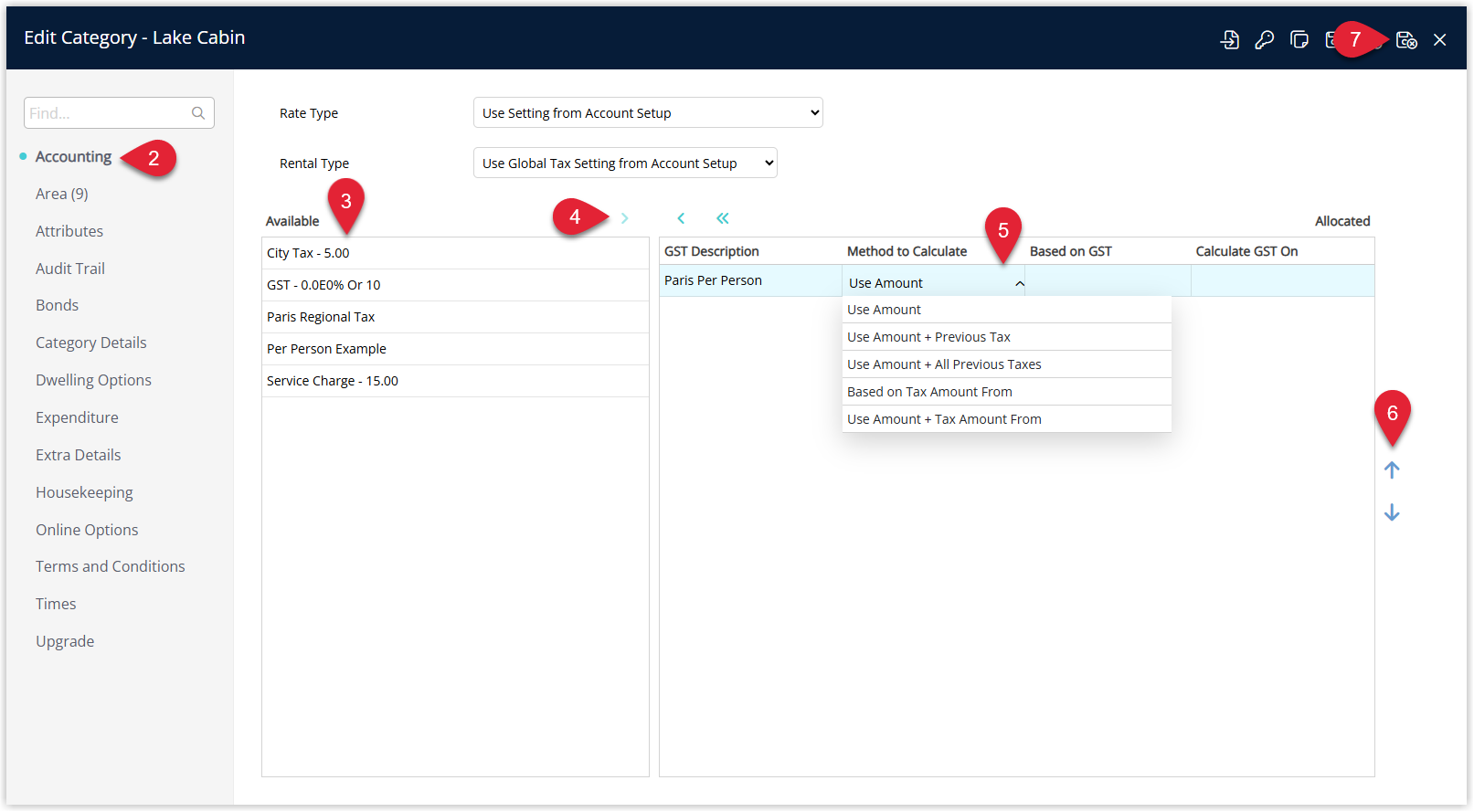
Task: Click the magnifier icon in Find box
Action: (x=198, y=113)
